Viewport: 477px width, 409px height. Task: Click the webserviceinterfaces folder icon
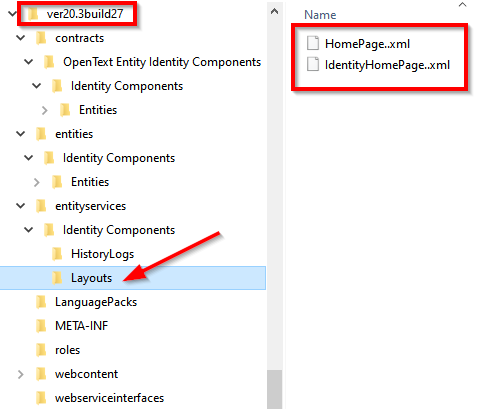41,398
